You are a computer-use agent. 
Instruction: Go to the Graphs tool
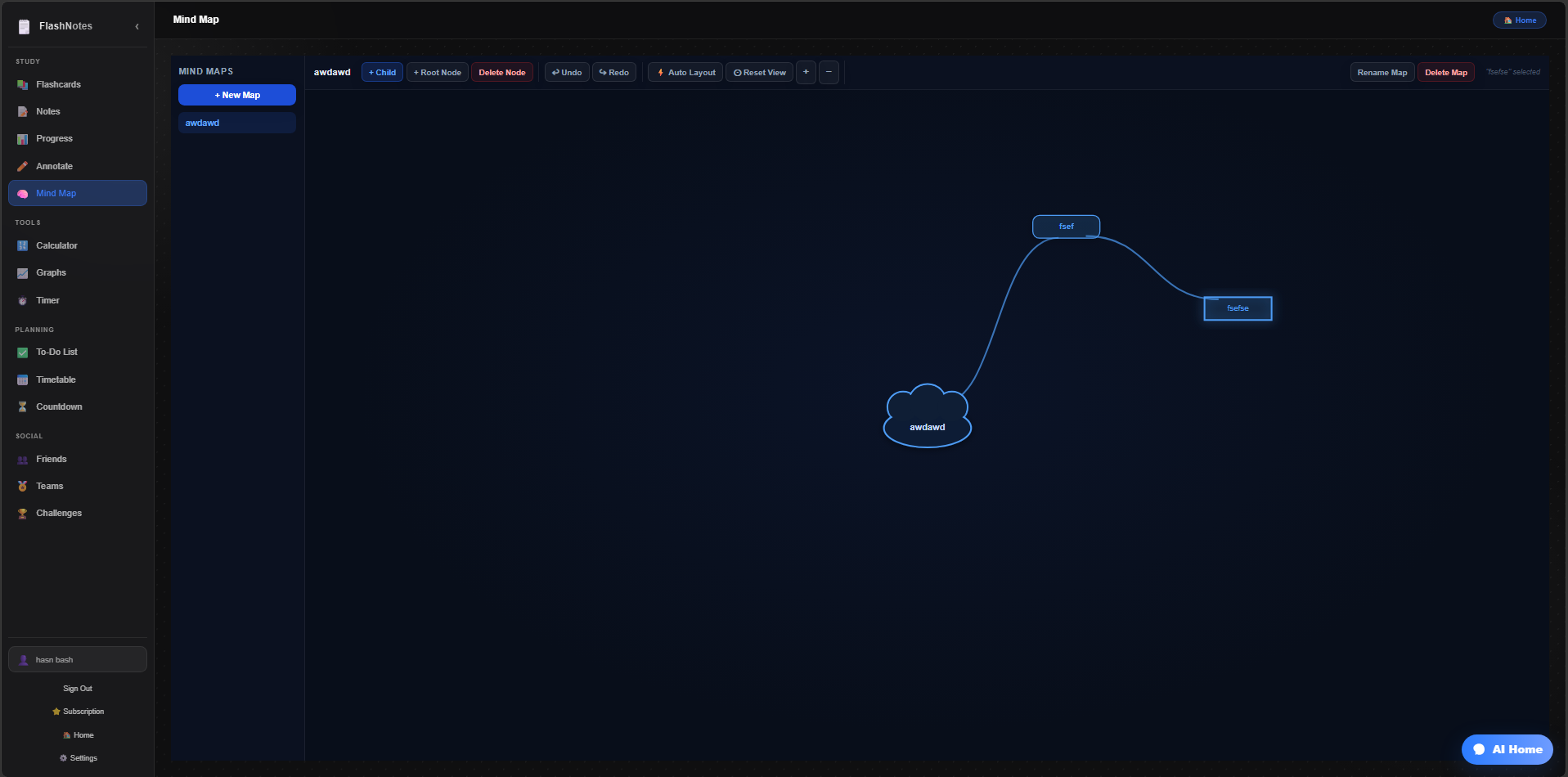tap(51, 272)
